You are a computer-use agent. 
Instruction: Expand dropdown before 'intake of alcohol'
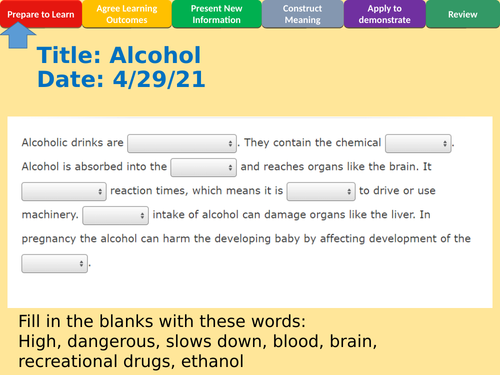[x=115, y=215]
